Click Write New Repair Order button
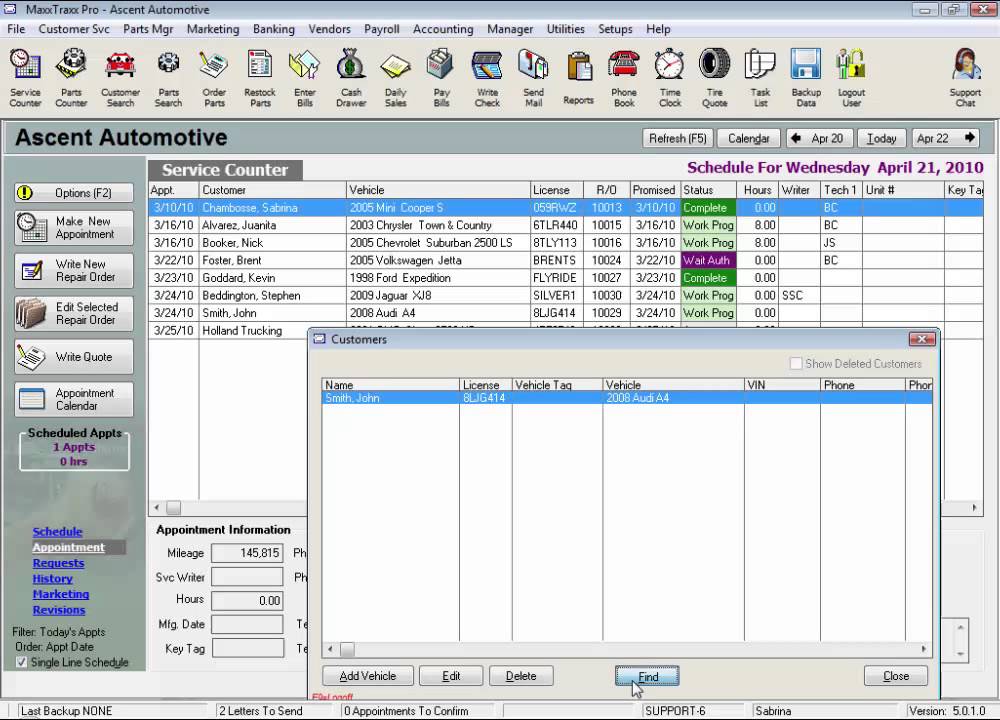 (74, 270)
